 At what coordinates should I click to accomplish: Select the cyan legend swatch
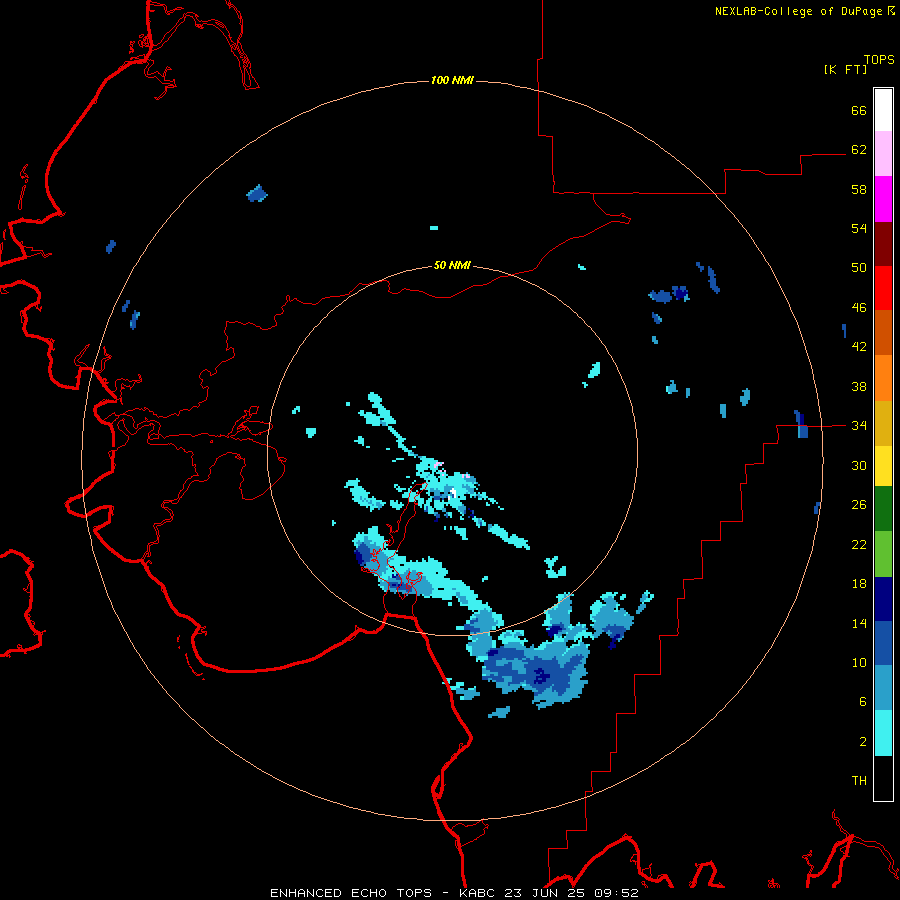pos(883,733)
